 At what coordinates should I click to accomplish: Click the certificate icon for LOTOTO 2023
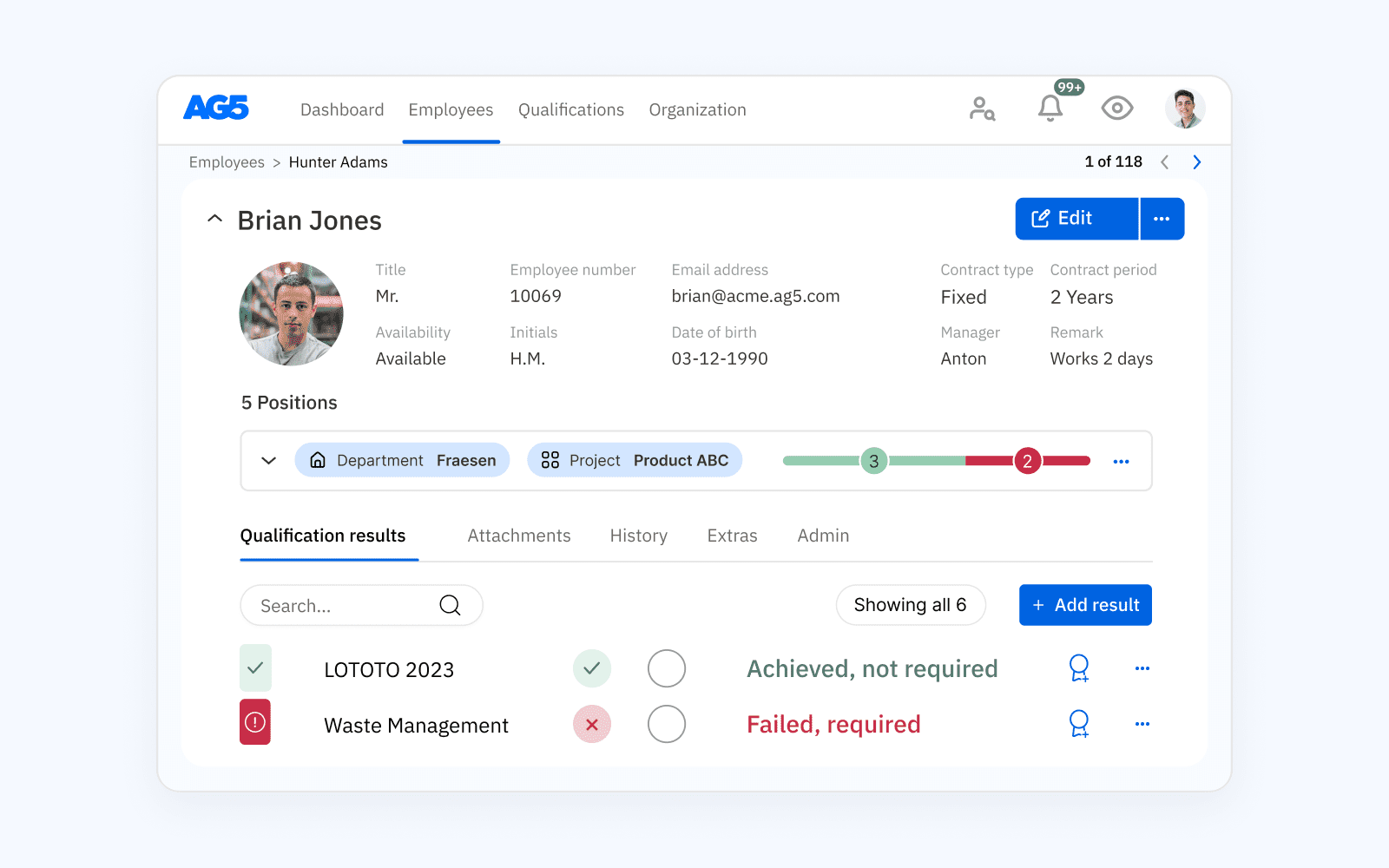point(1079,668)
